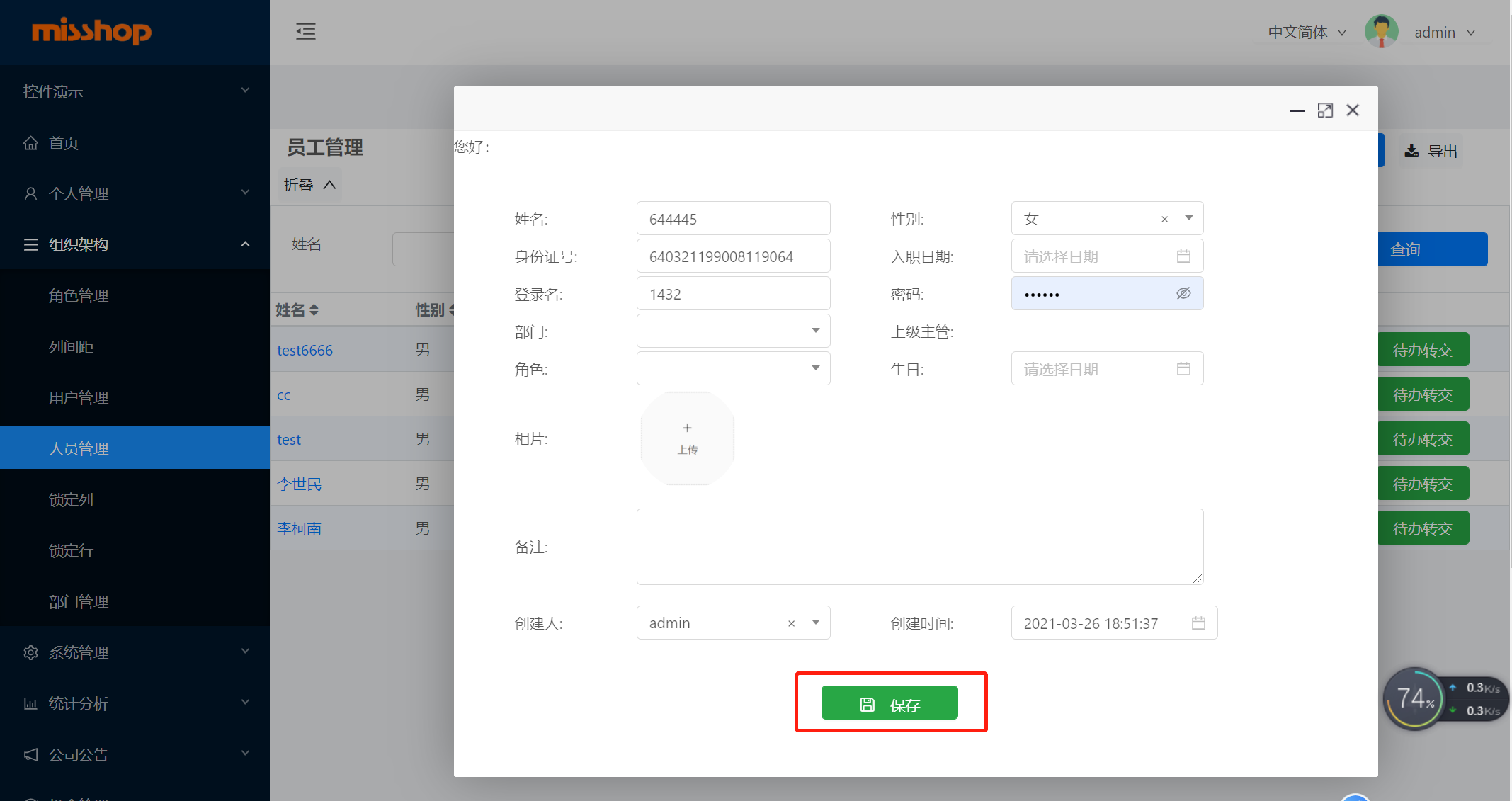Clear the 创建人 admin value x icon

791,624
